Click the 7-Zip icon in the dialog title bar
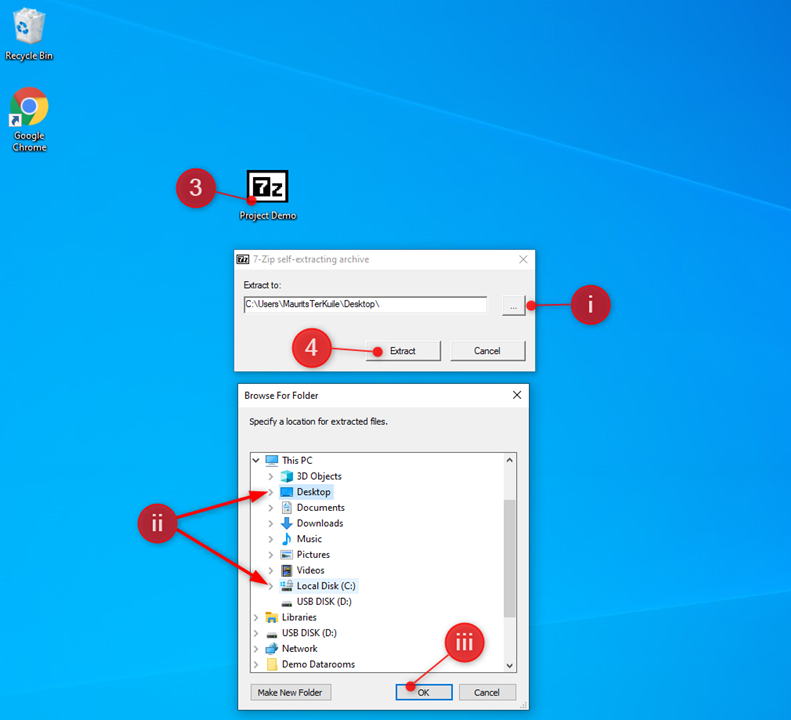The image size is (791, 720). click(243, 259)
